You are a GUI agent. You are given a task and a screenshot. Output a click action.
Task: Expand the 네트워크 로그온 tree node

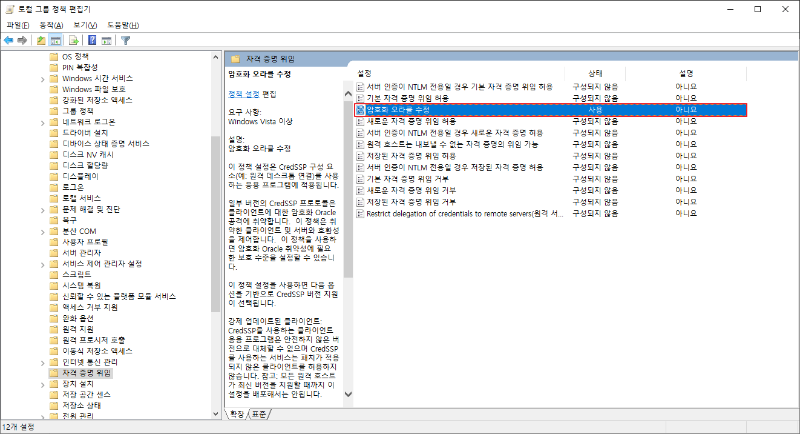(x=43, y=121)
